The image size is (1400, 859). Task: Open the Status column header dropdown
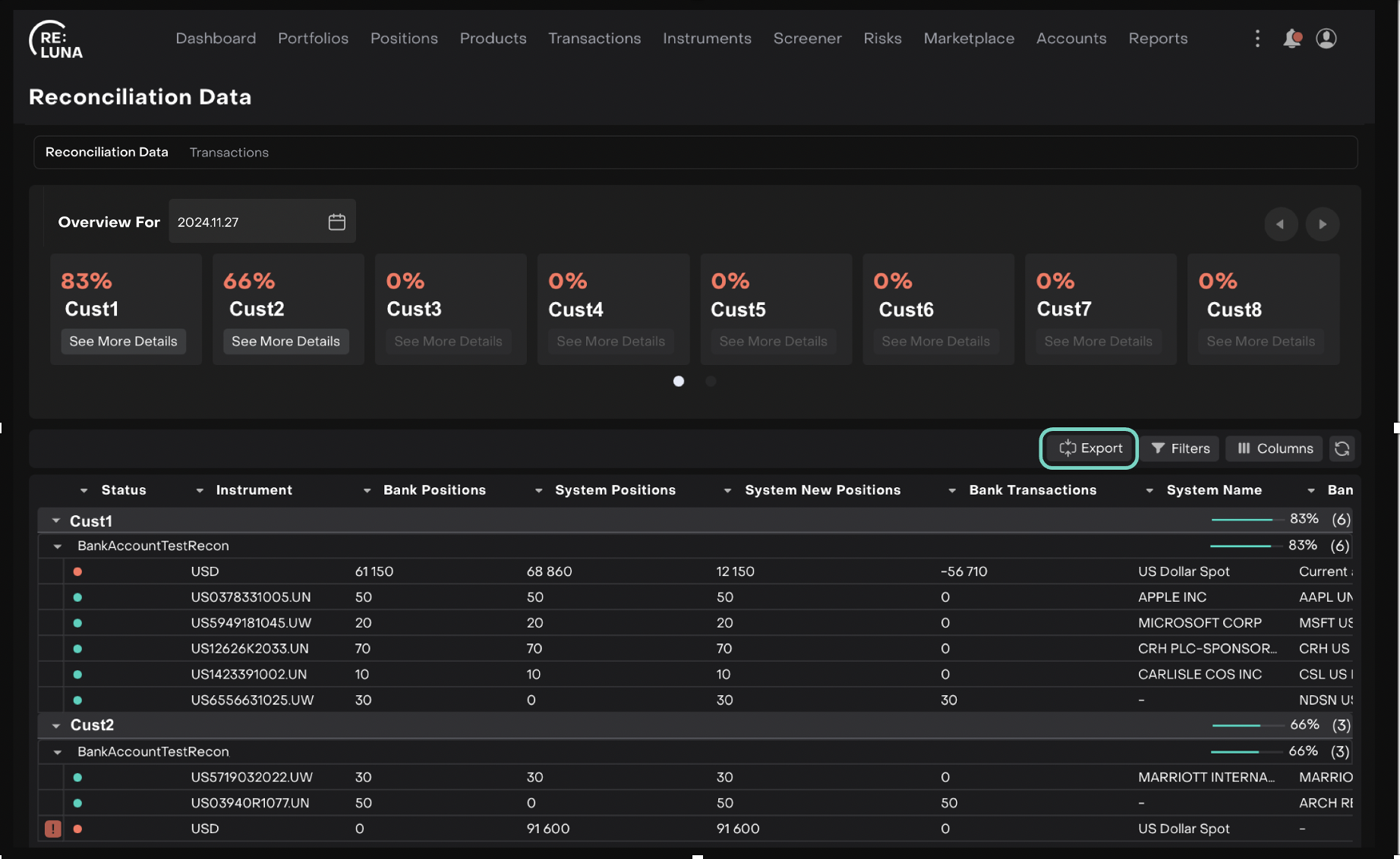[x=84, y=490]
